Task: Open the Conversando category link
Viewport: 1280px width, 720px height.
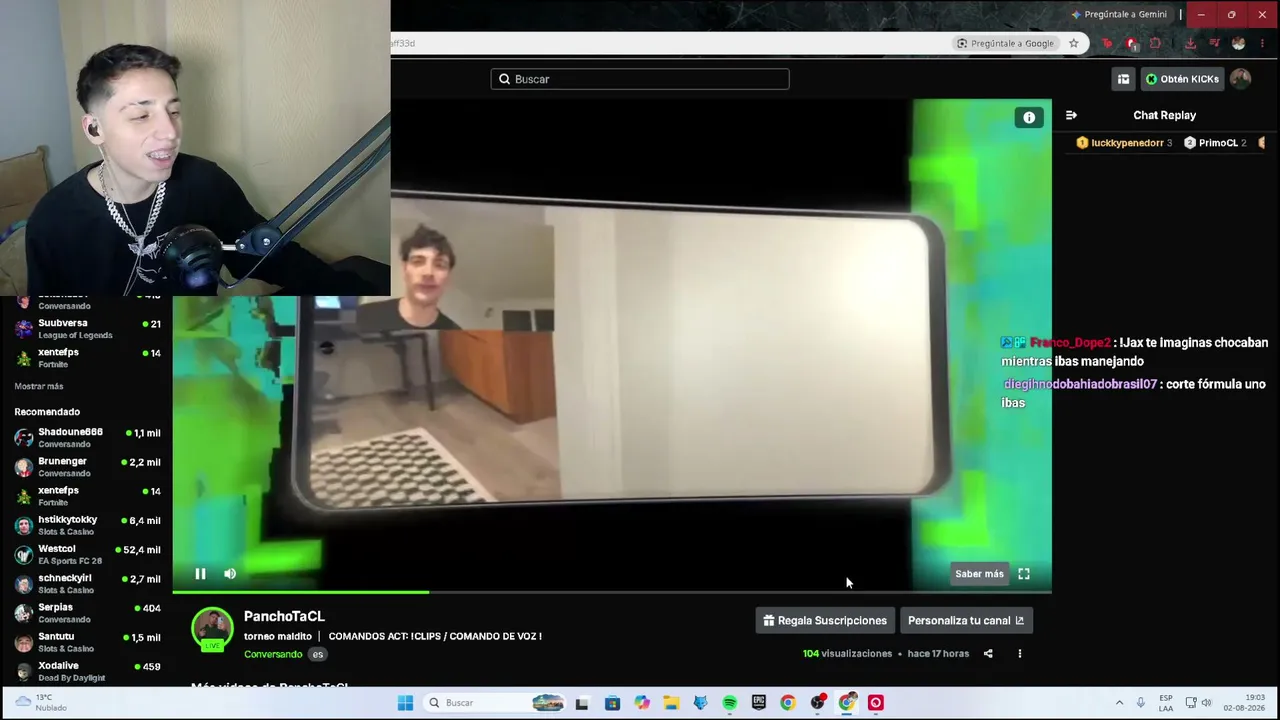Action: 273,654
